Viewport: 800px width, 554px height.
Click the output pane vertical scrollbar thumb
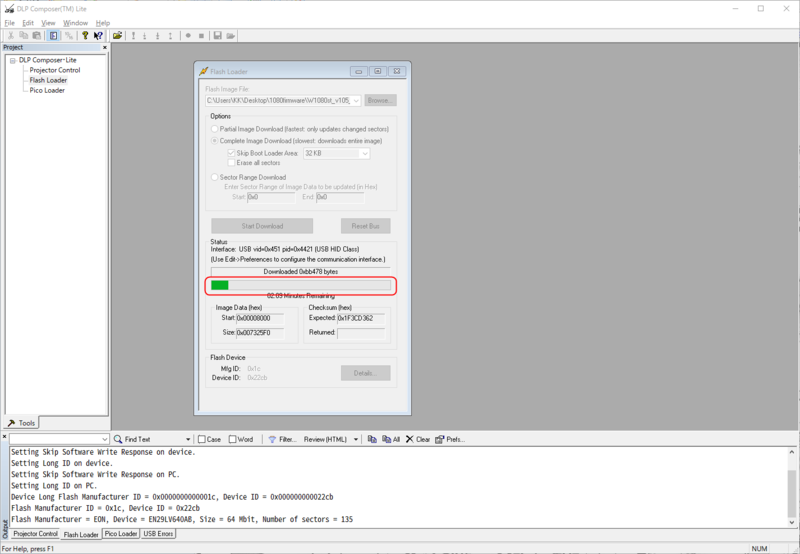[792, 492]
